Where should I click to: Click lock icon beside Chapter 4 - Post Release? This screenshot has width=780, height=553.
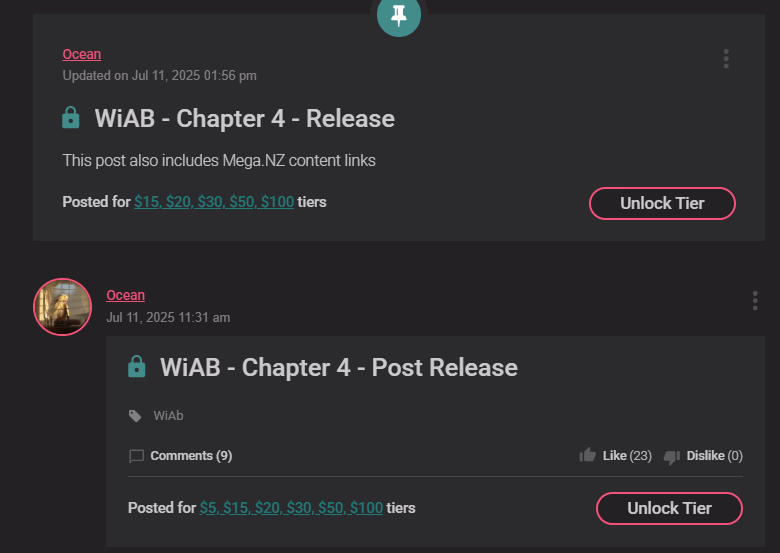click(137, 367)
